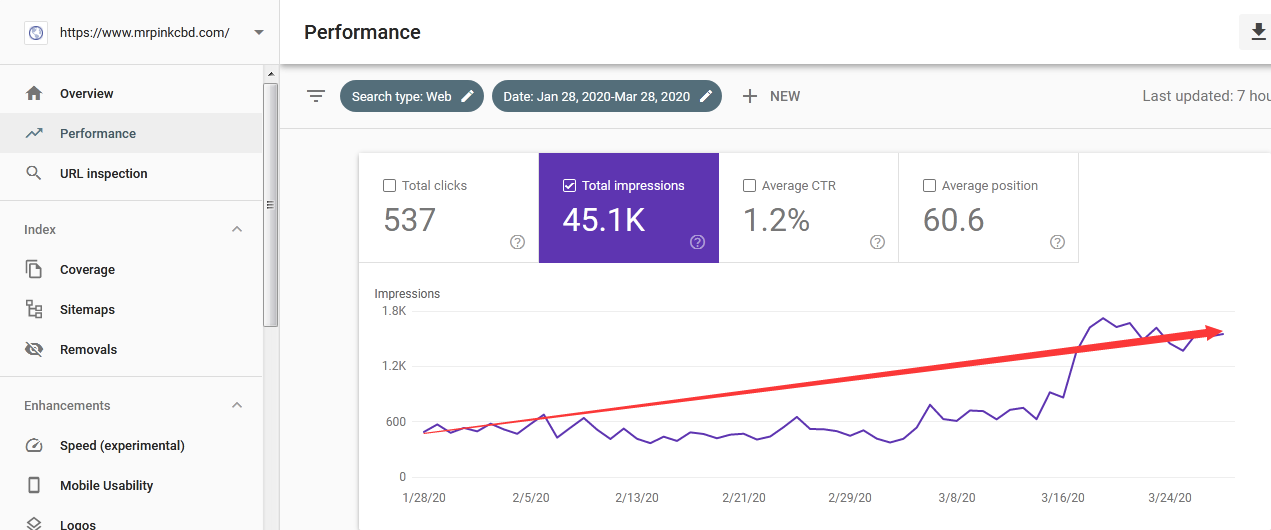Click help icon on Total impressions card
The height and width of the screenshot is (530, 1271).
[x=697, y=242]
